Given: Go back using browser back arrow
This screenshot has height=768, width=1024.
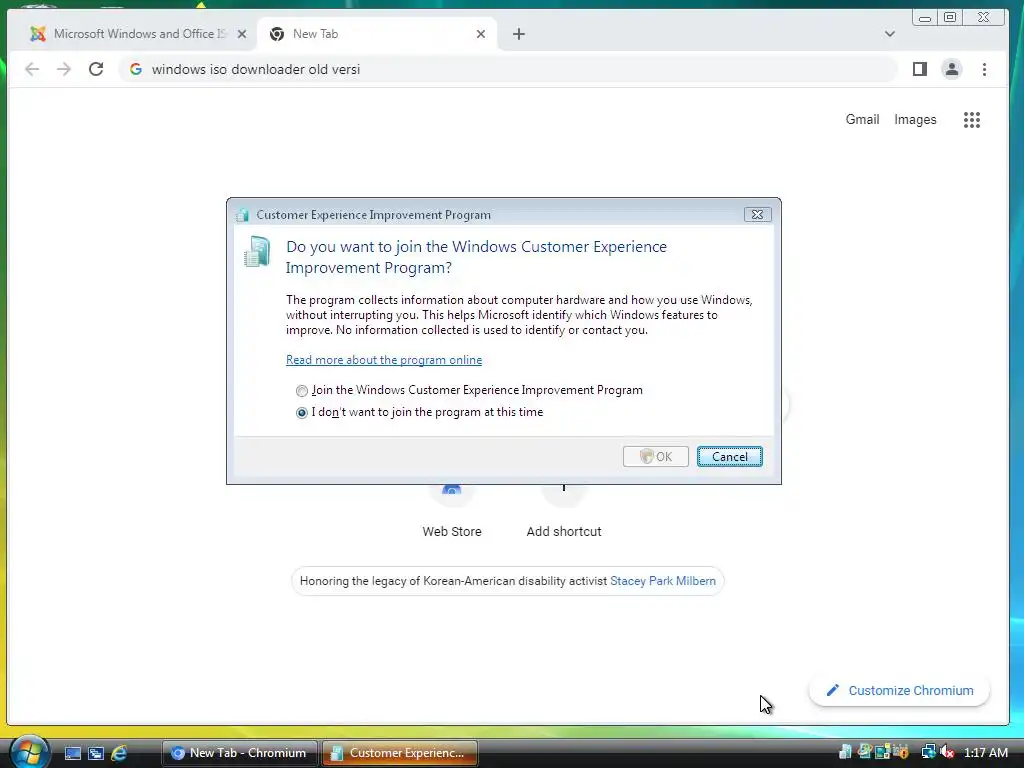Looking at the screenshot, I should [31, 69].
